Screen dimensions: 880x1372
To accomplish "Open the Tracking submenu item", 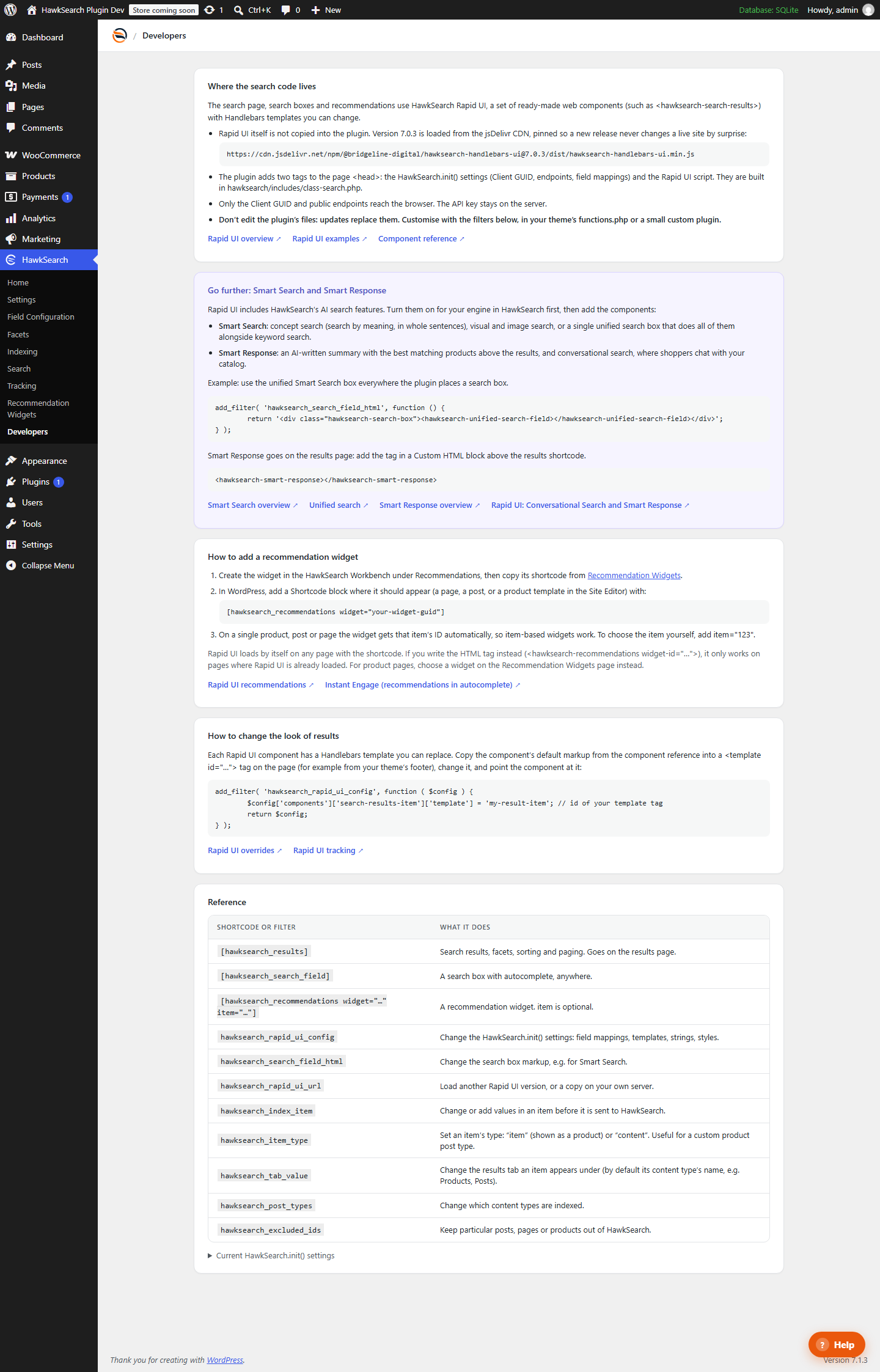I will click(x=22, y=386).
